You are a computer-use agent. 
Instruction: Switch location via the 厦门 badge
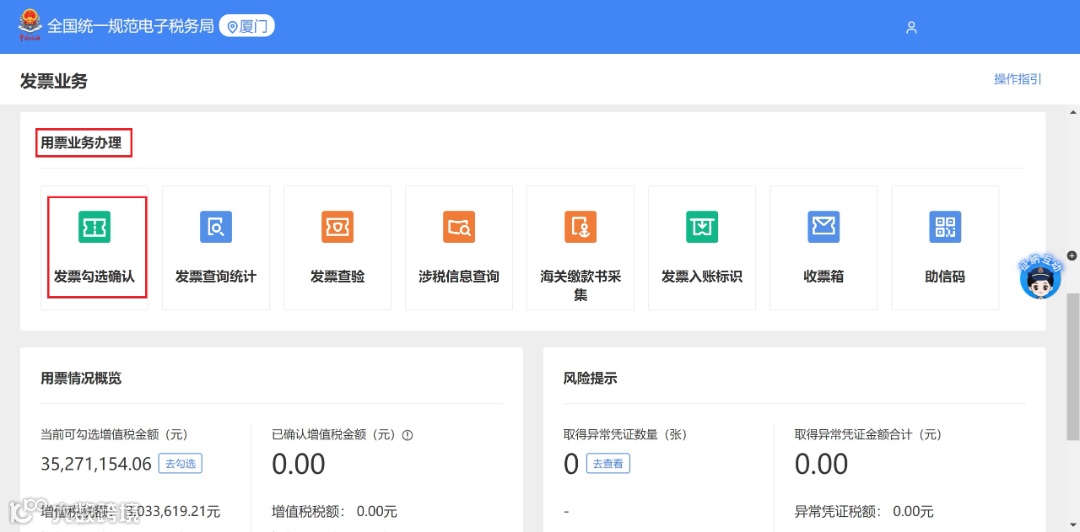point(247,27)
